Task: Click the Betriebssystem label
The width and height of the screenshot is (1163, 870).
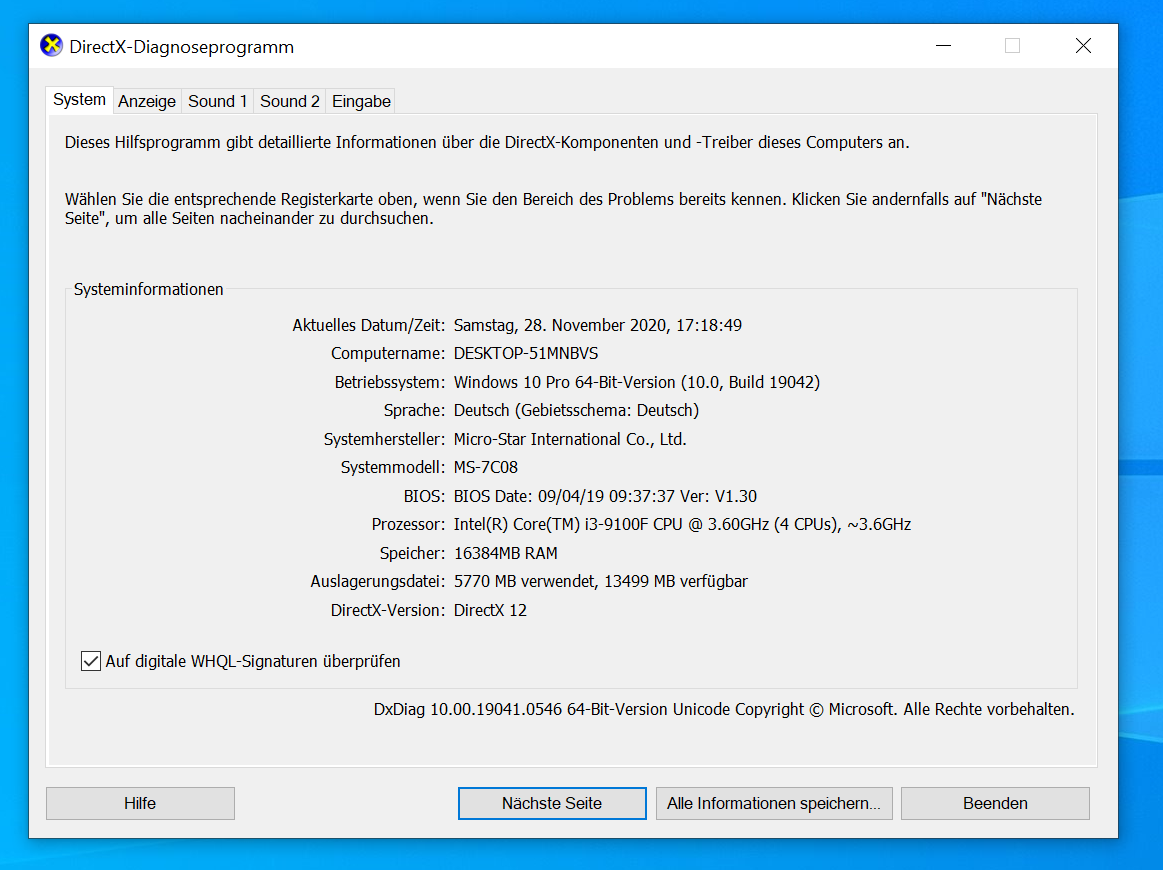Action: pyautogui.click(x=389, y=383)
